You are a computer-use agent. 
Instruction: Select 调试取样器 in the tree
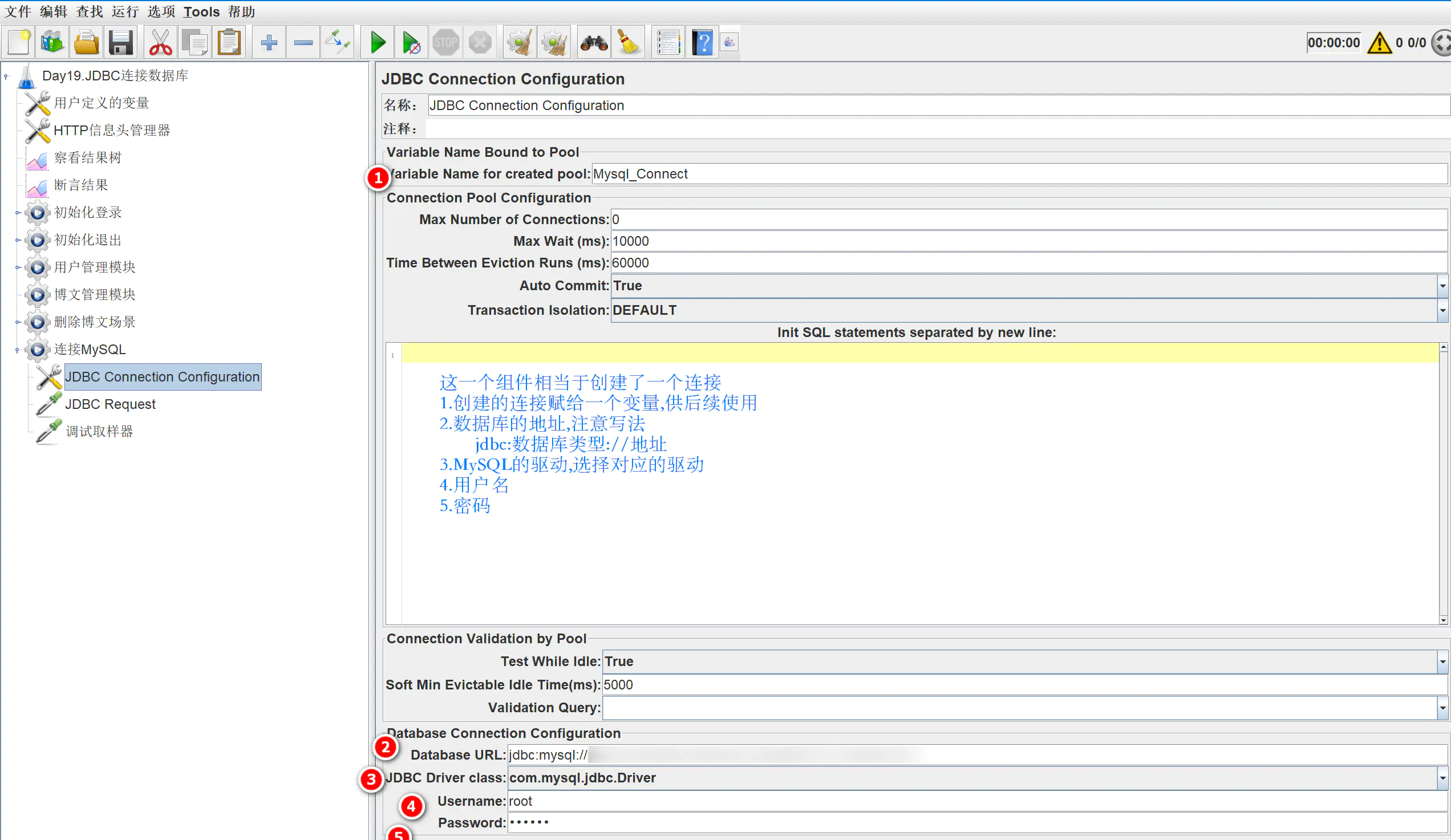(99, 432)
